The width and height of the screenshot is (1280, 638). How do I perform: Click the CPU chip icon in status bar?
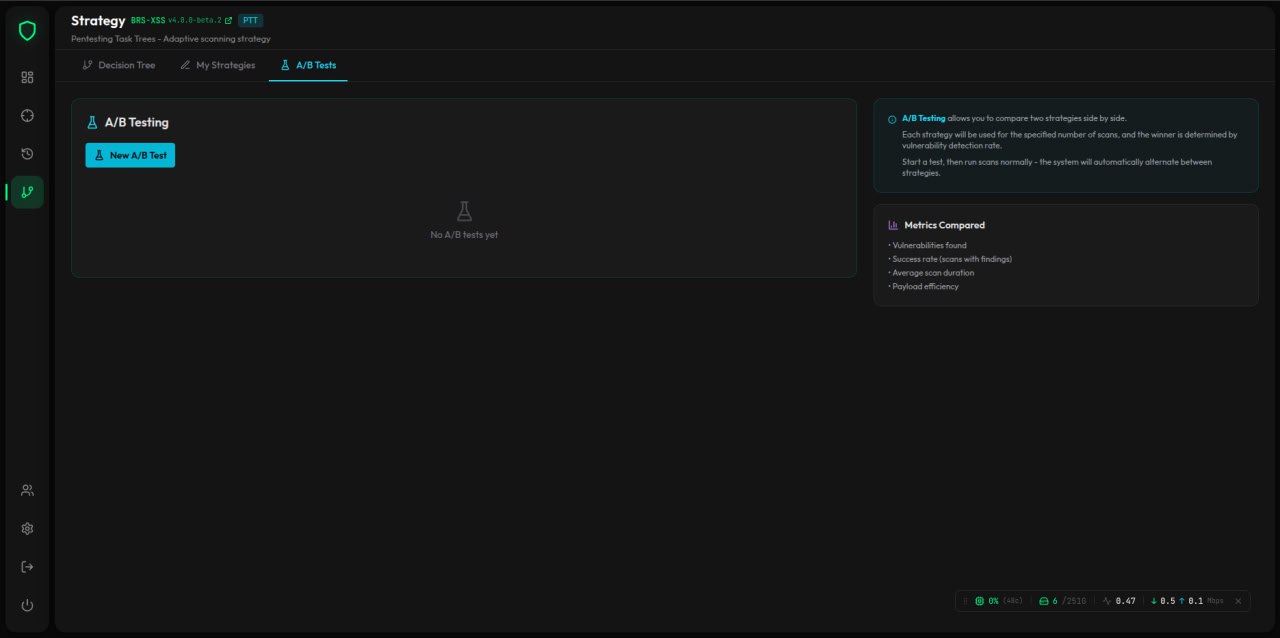pos(980,601)
